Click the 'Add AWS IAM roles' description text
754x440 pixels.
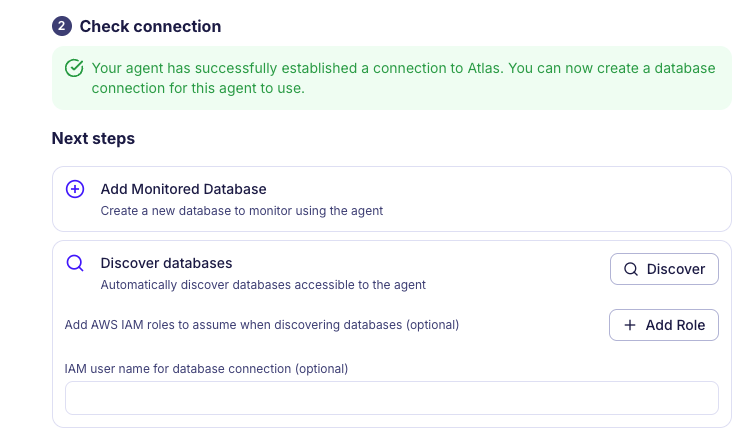[x=262, y=325]
